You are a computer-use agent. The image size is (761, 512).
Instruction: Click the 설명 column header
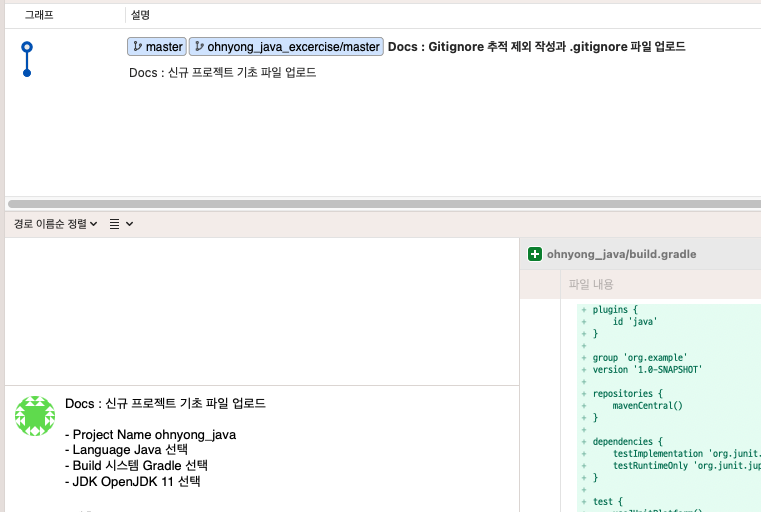click(x=140, y=15)
